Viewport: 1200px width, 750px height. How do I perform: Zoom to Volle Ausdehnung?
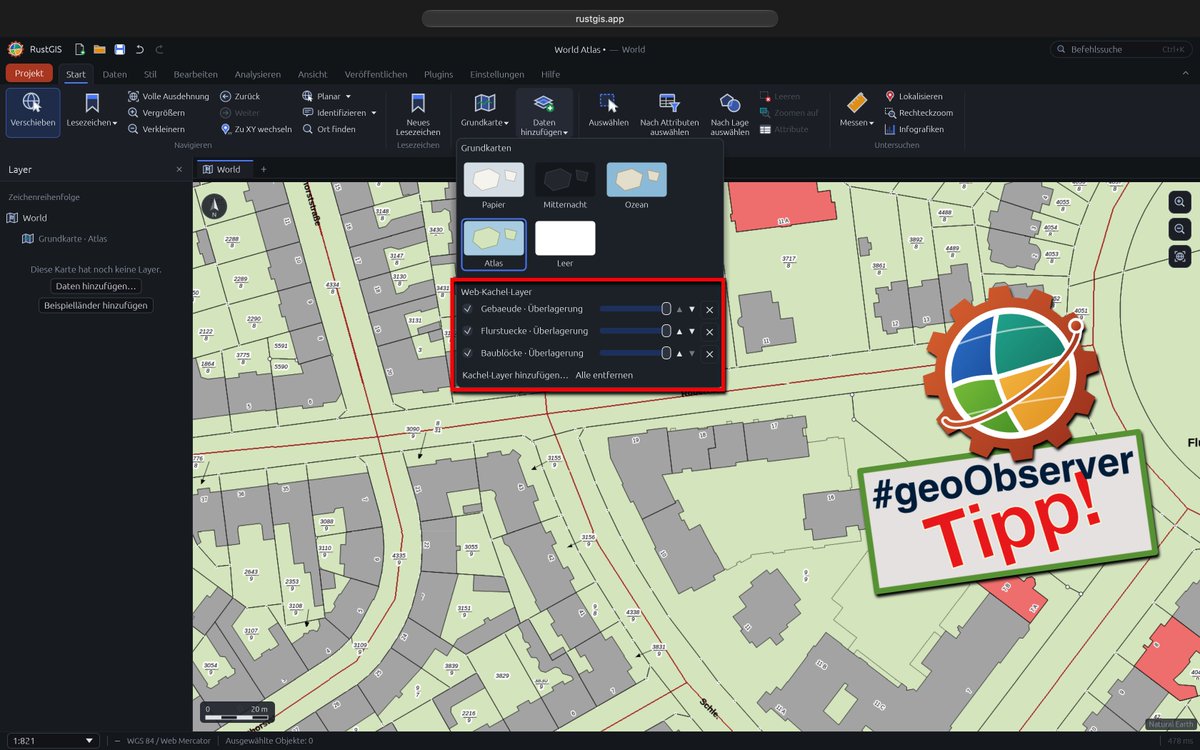coord(168,96)
